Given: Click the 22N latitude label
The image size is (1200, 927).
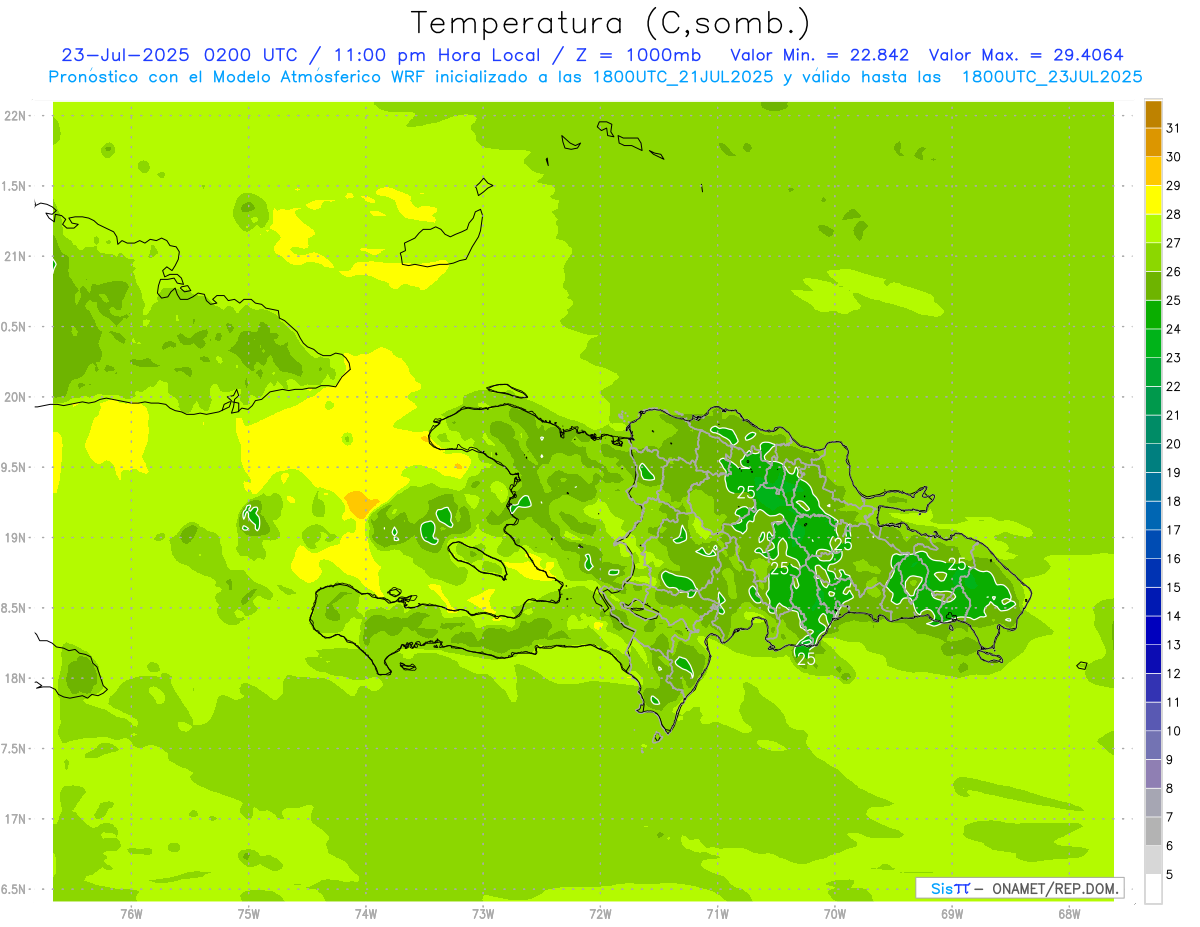Looking at the screenshot, I should tap(14, 116).
